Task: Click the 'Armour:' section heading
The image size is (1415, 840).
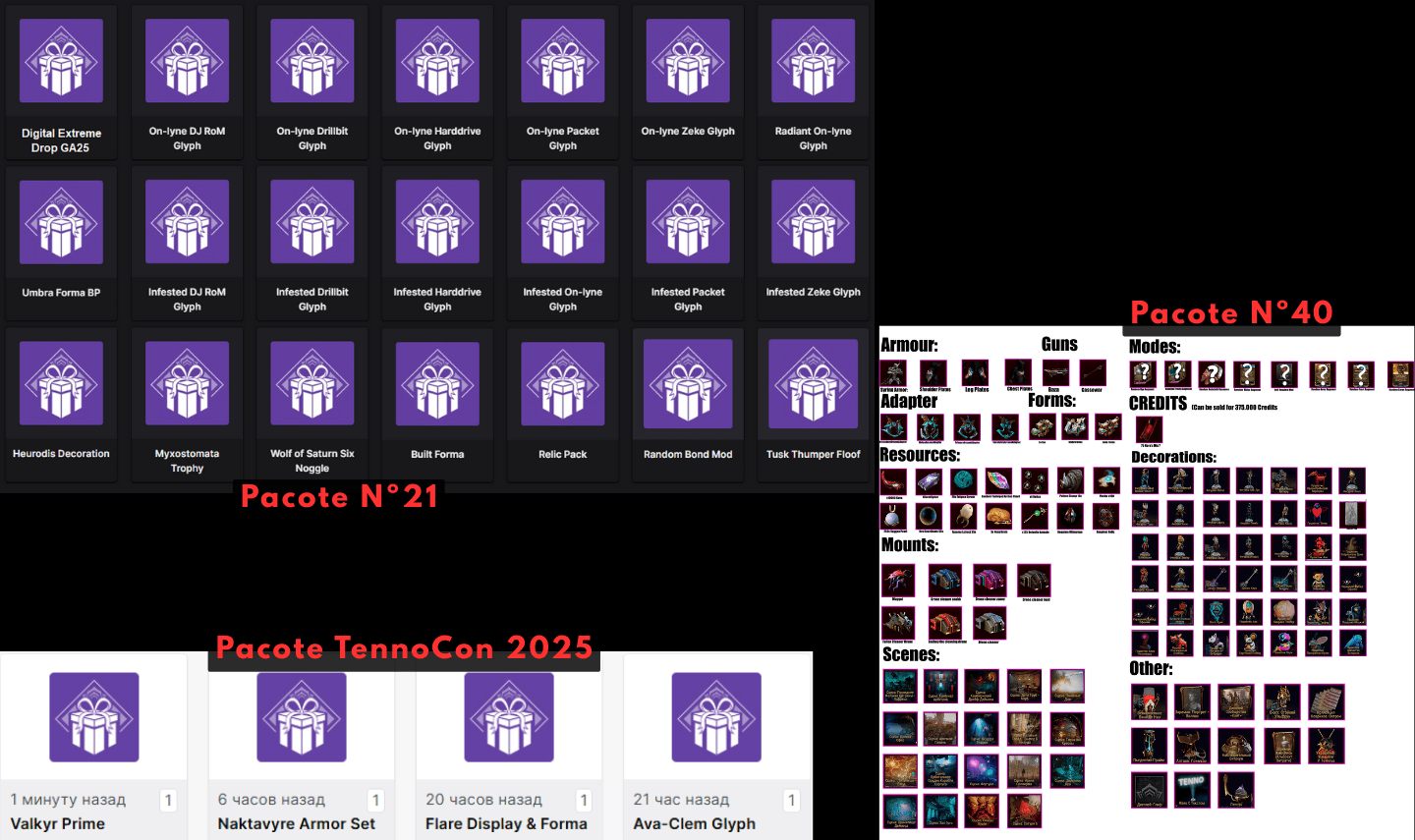Action: click(909, 345)
